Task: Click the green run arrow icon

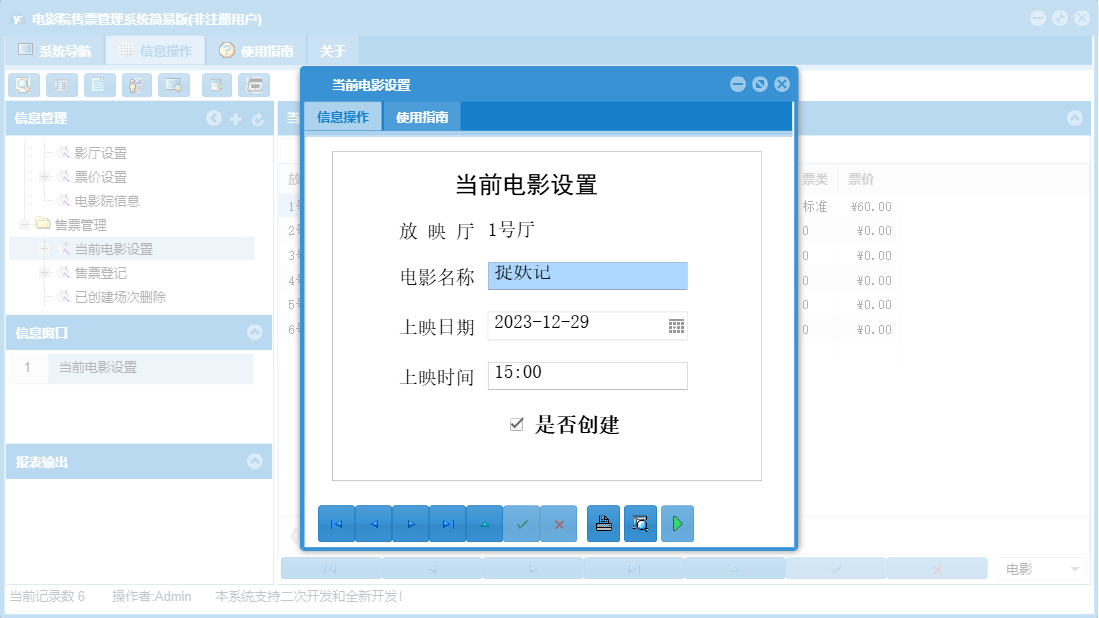Action: (x=677, y=523)
